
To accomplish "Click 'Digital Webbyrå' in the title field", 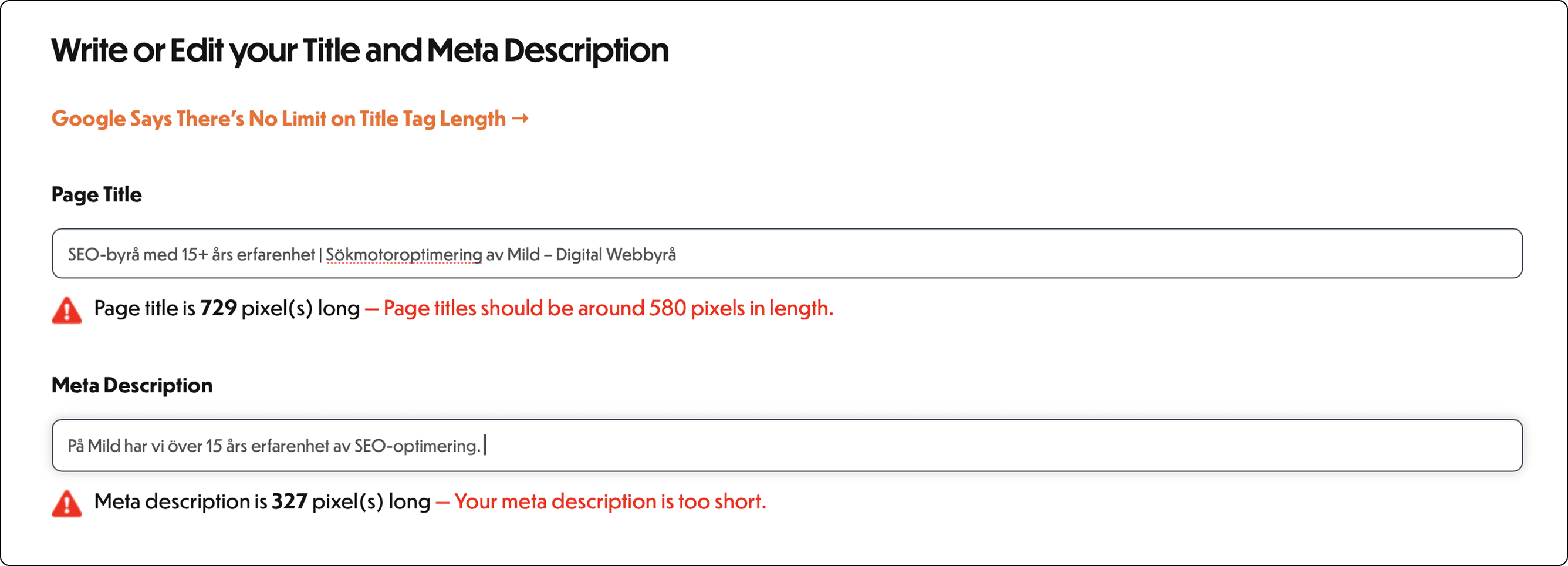I will coord(616,255).
